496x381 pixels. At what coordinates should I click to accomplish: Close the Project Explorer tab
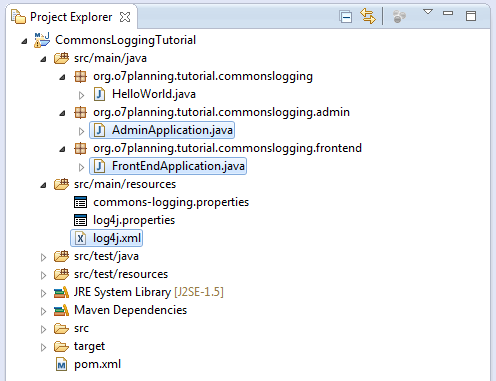125,17
